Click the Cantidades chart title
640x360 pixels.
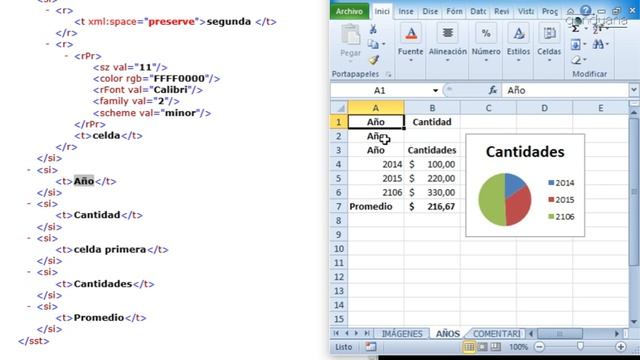(x=525, y=152)
